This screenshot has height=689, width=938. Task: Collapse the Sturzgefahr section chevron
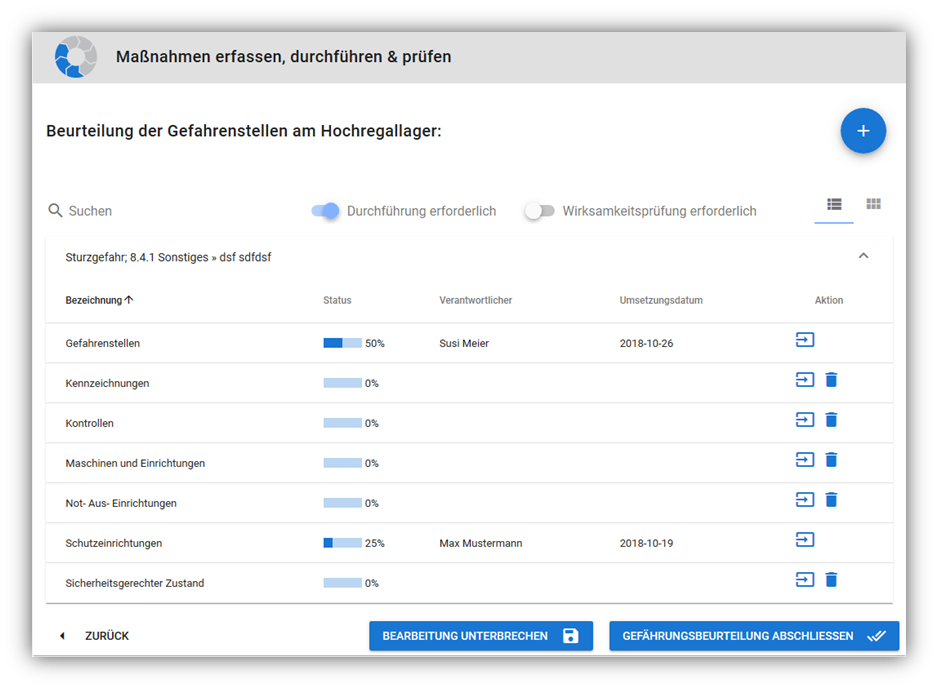coord(863,256)
